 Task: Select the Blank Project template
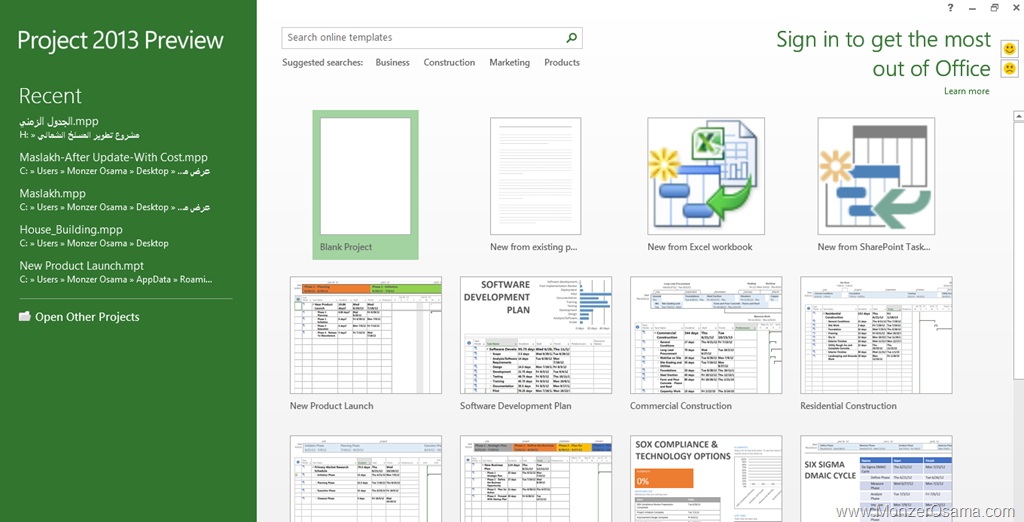coord(365,176)
